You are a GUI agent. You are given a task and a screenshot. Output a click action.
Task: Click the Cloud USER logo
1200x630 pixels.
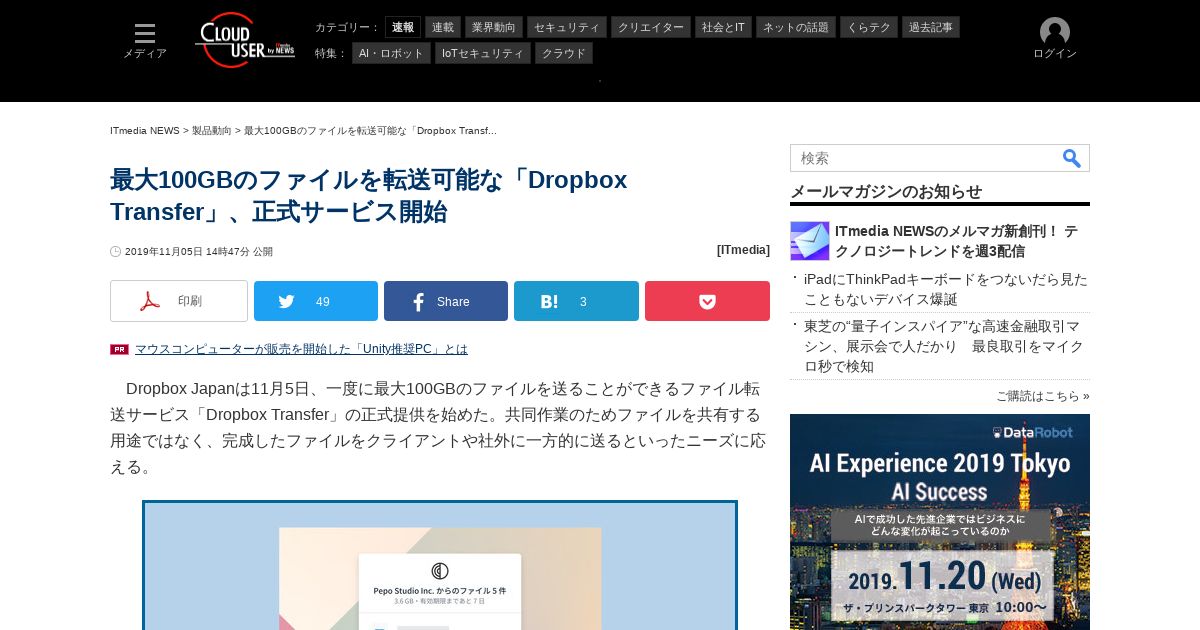click(245, 40)
